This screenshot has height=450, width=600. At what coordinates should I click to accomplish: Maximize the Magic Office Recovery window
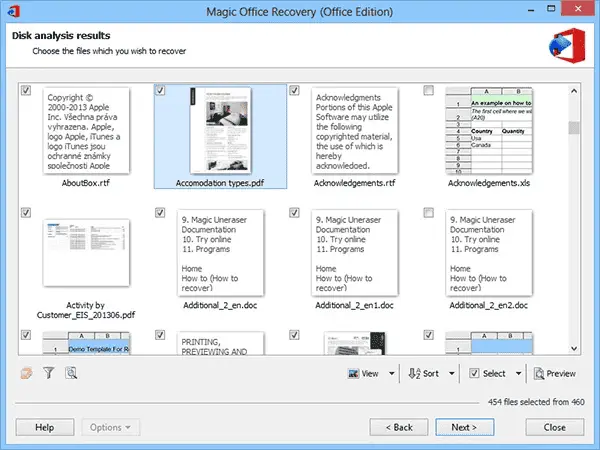551,10
